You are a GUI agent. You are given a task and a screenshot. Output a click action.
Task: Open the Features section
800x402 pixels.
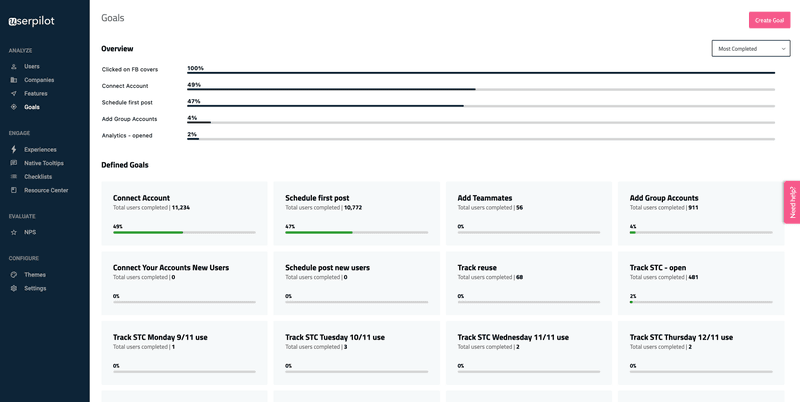[x=36, y=93]
